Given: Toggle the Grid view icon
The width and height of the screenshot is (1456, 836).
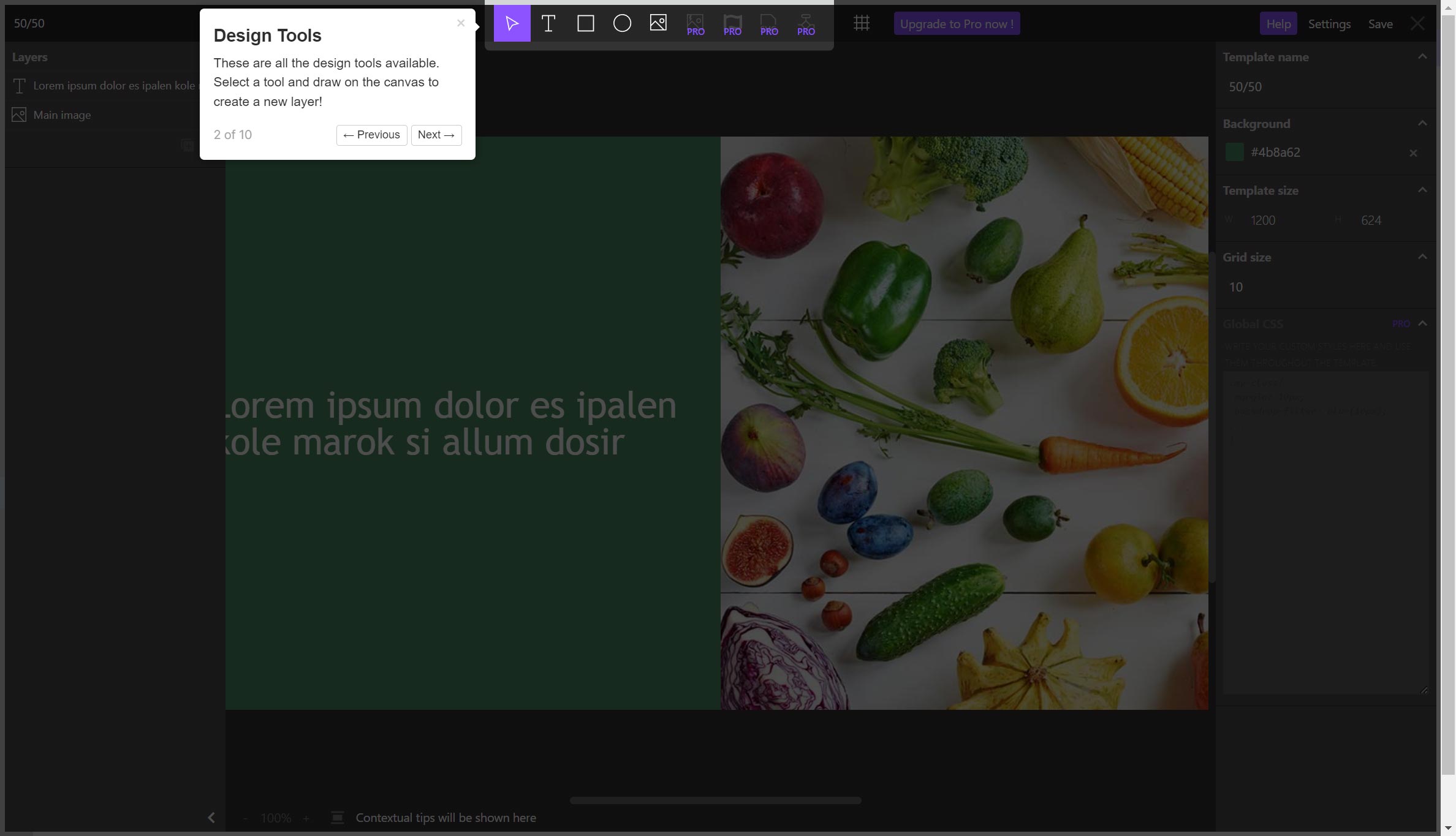Looking at the screenshot, I should coord(861,23).
